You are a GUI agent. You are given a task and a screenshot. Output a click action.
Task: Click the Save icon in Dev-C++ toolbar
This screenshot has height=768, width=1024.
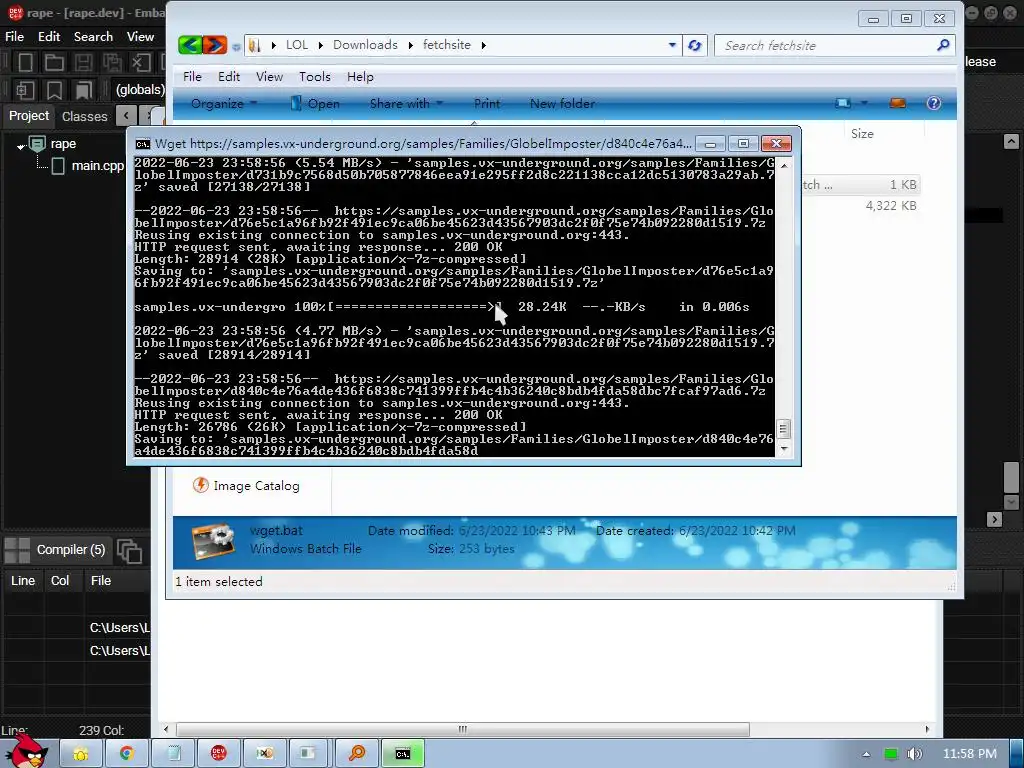tap(83, 63)
